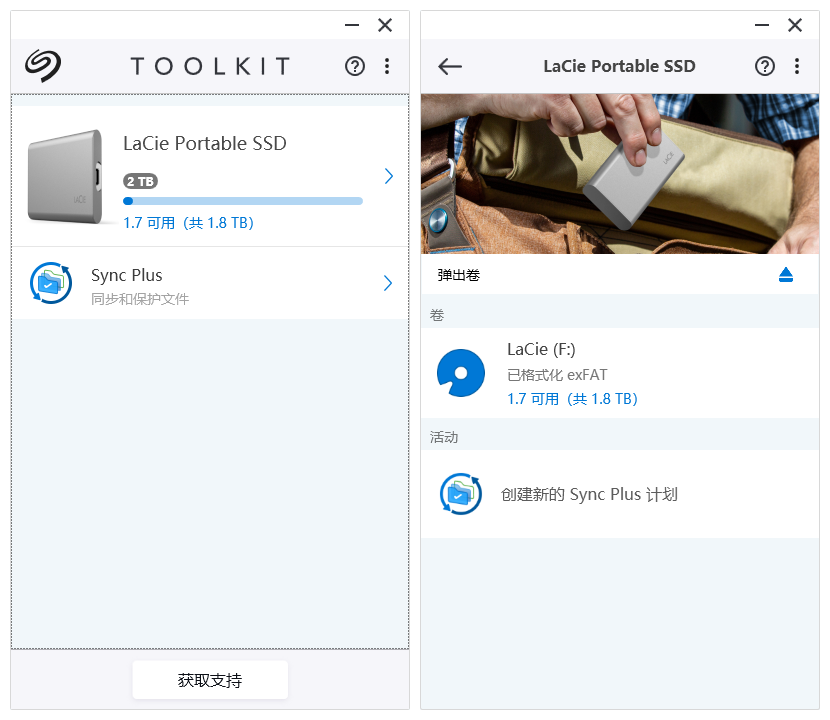Click the 1.7 可用 (共 1.8 TB) drive text

(x=188, y=223)
